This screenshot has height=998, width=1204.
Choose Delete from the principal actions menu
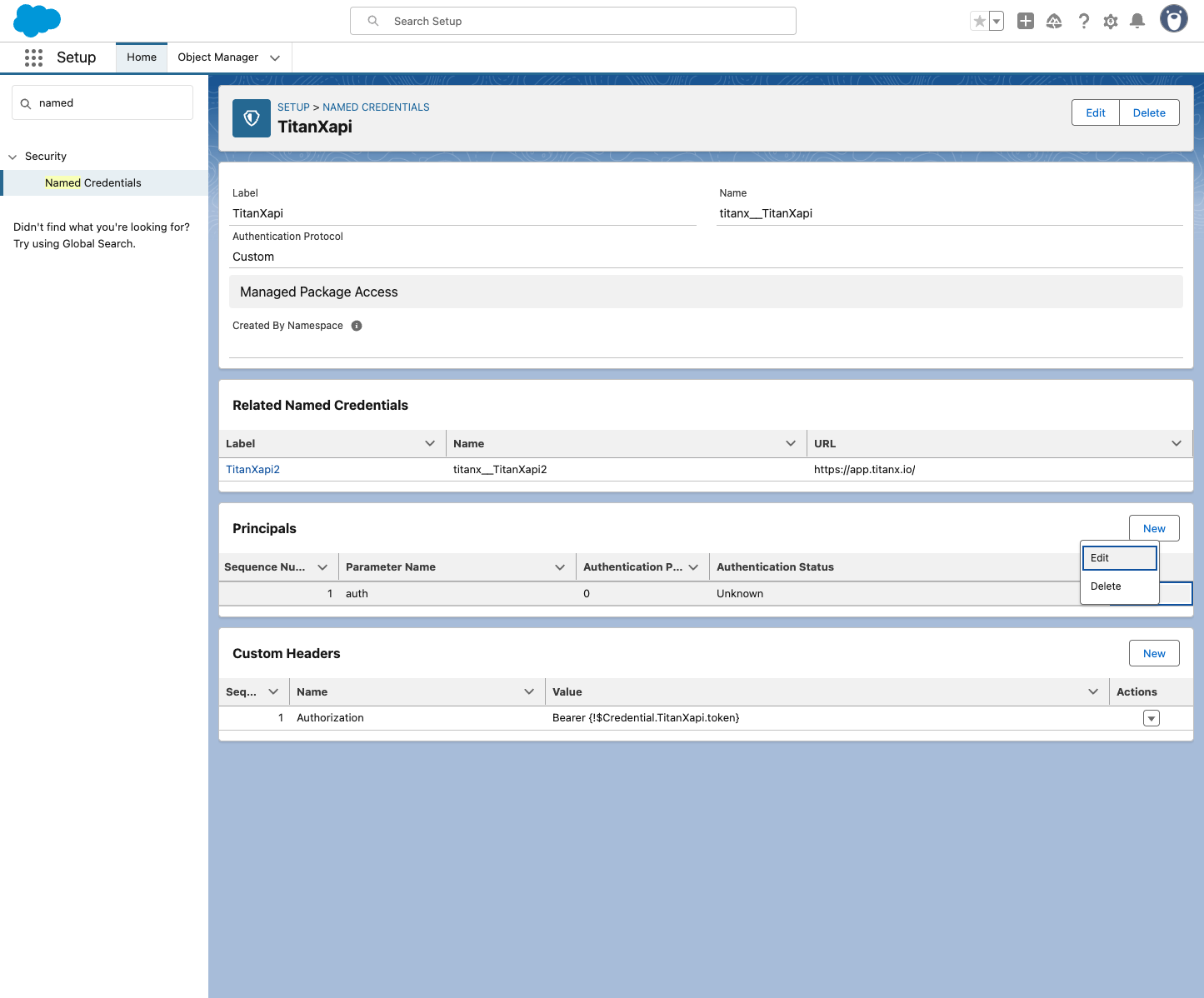pos(1120,586)
